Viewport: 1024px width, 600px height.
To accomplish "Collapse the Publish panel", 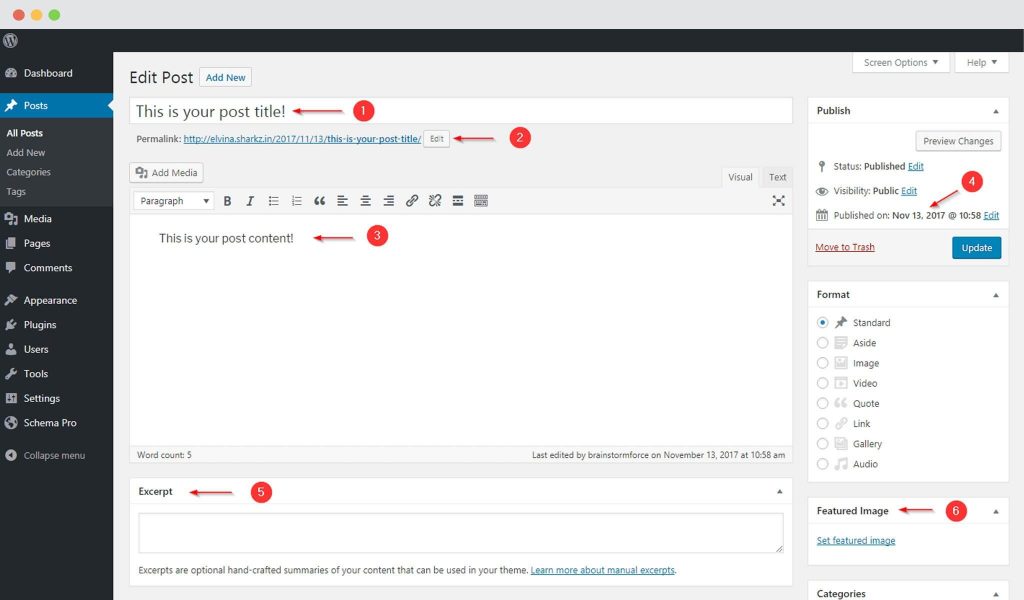I will click(x=995, y=111).
